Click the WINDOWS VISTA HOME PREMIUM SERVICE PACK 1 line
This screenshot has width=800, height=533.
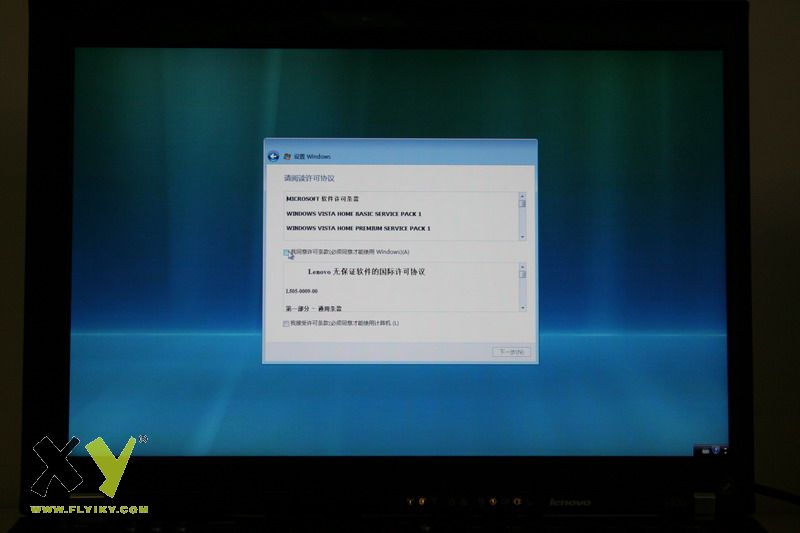(358, 229)
